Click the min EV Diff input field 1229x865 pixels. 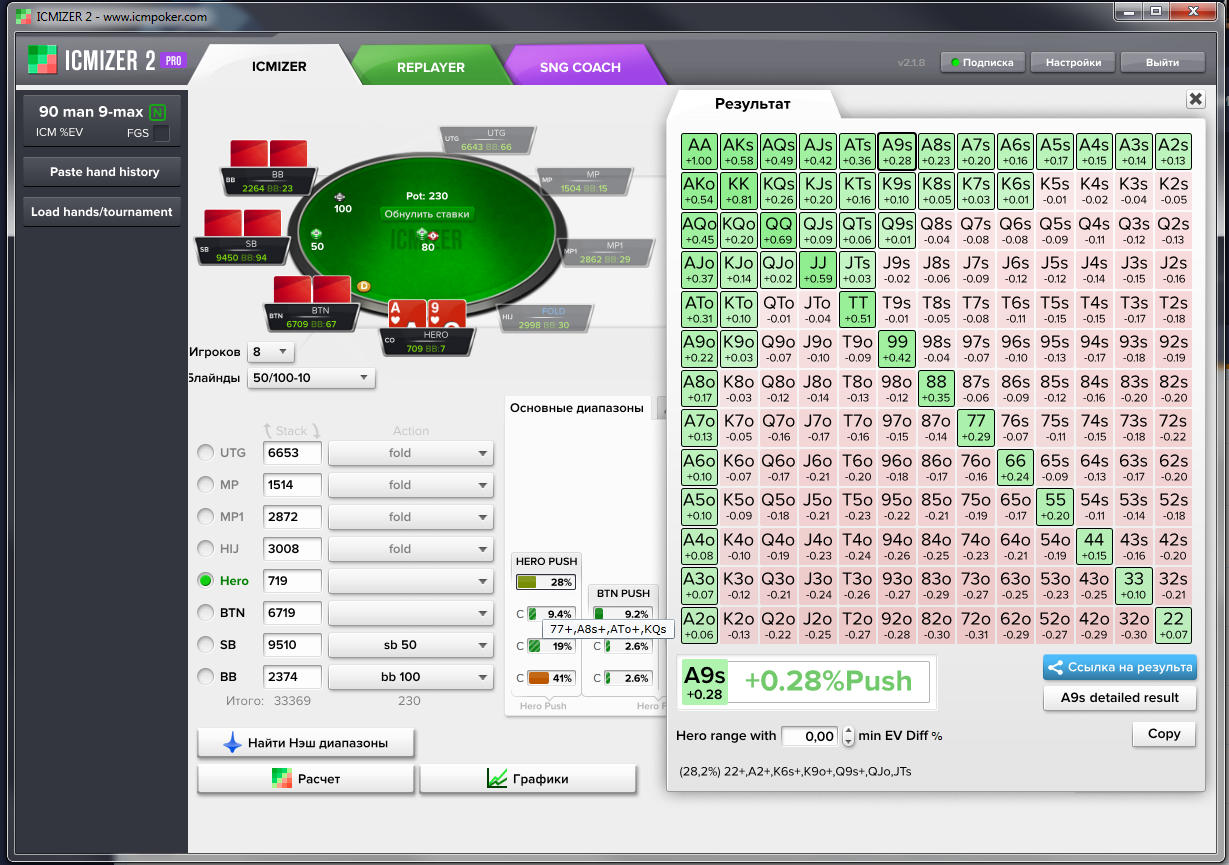[x=810, y=736]
